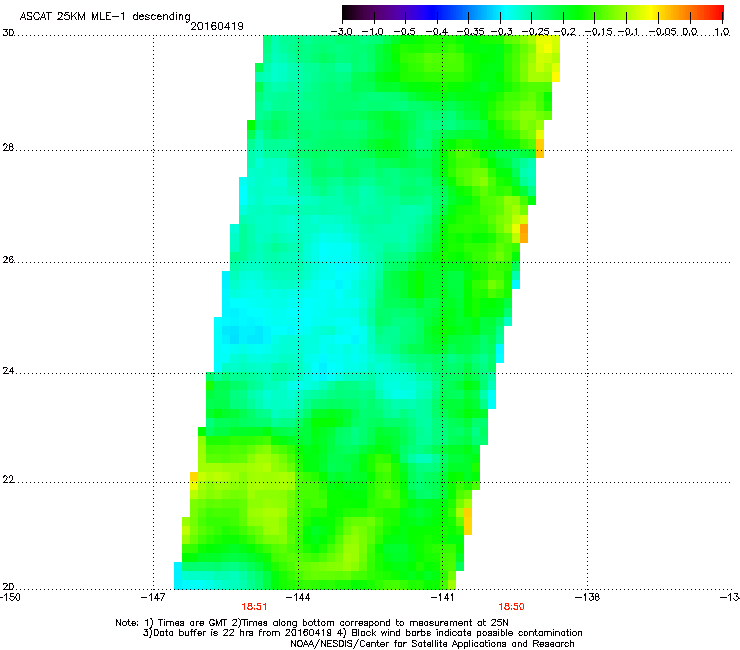Click the latitude label 28
Image resolution: width=740 pixels, height=650 pixels.
(x=8, y=148)
